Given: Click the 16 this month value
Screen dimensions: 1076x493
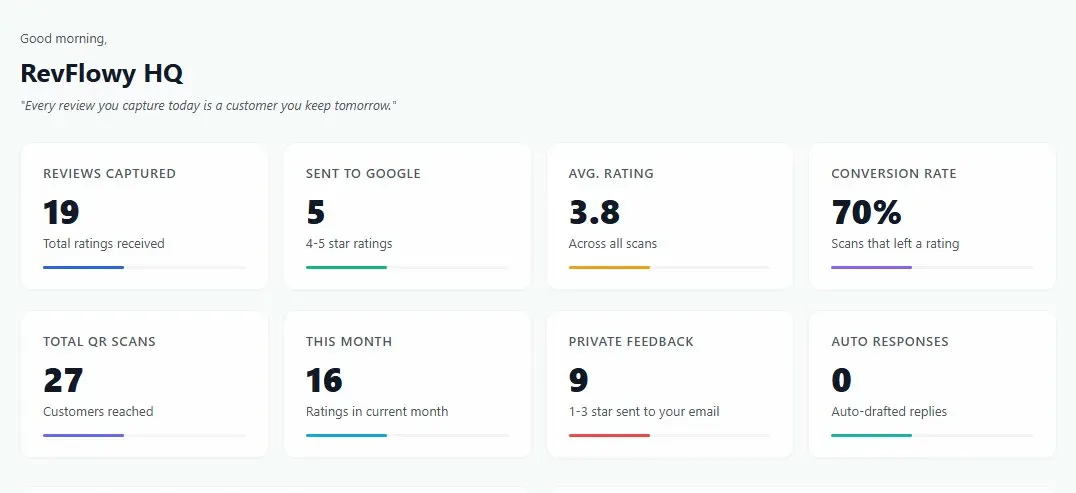Looking at the screenshot, I should point(324,380).
